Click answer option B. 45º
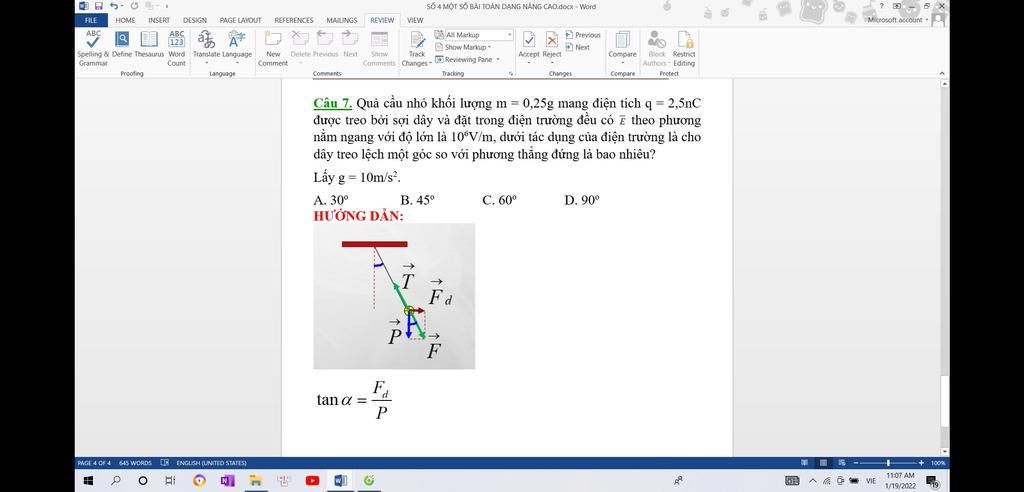 pos(417,201)
